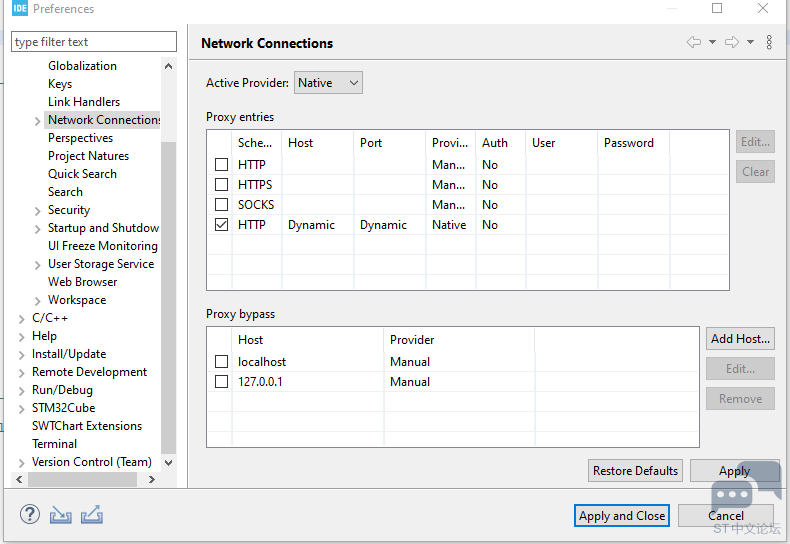Screen dimensions: 790x544
Task: Expand the C/C++ preferences category
Action: (x=22, y=318)
